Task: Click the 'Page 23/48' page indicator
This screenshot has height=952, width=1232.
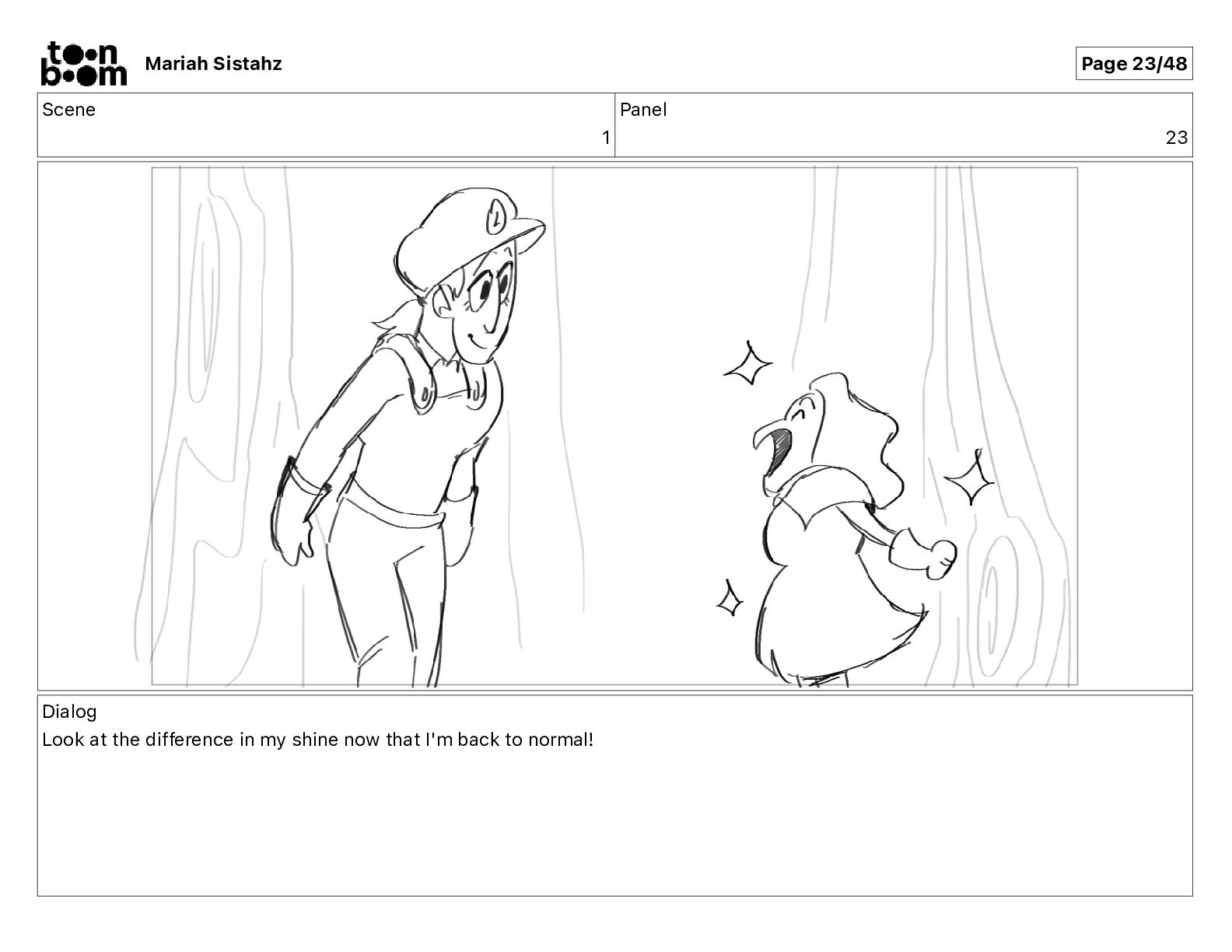Action: (1134, 64)
